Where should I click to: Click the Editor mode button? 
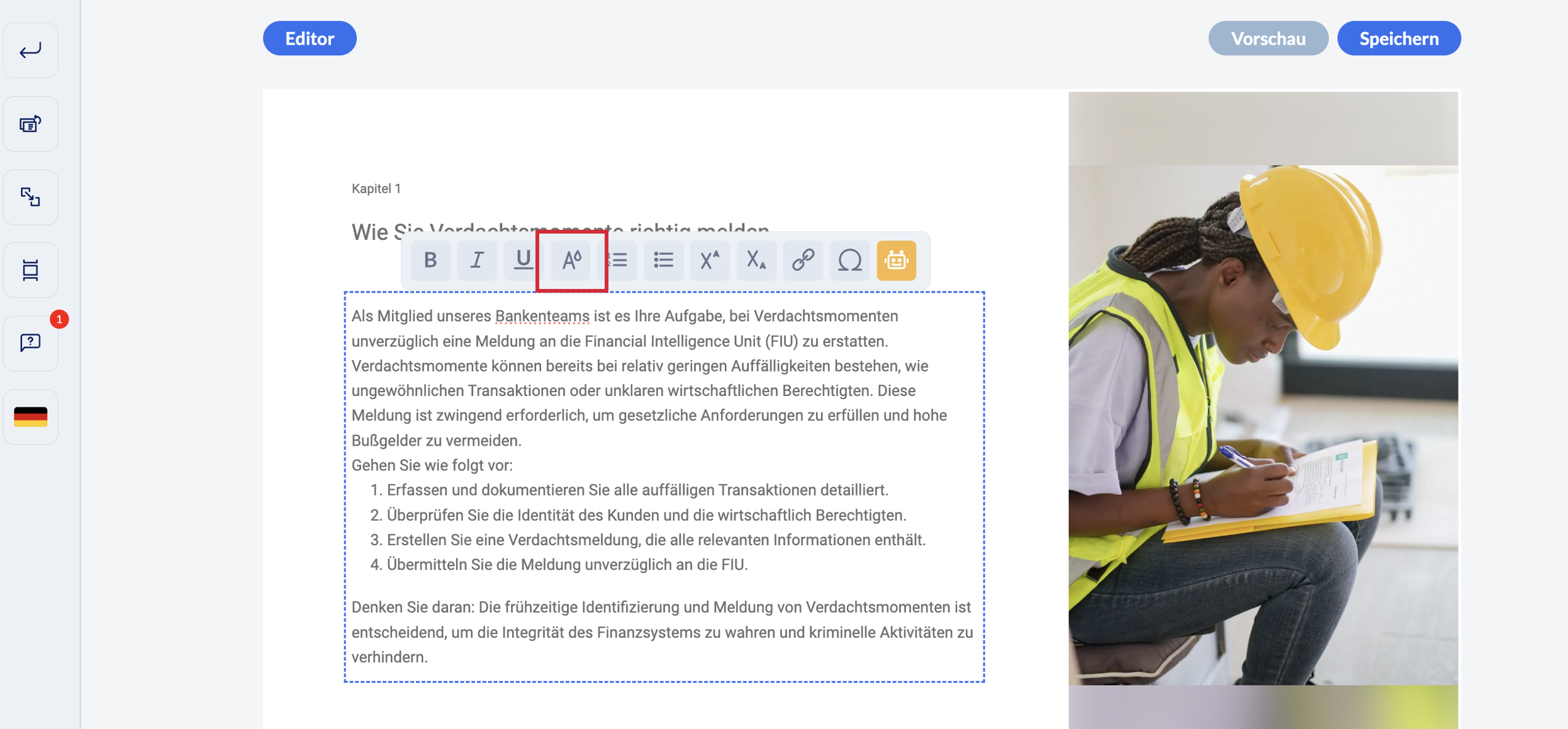(310, 38)
